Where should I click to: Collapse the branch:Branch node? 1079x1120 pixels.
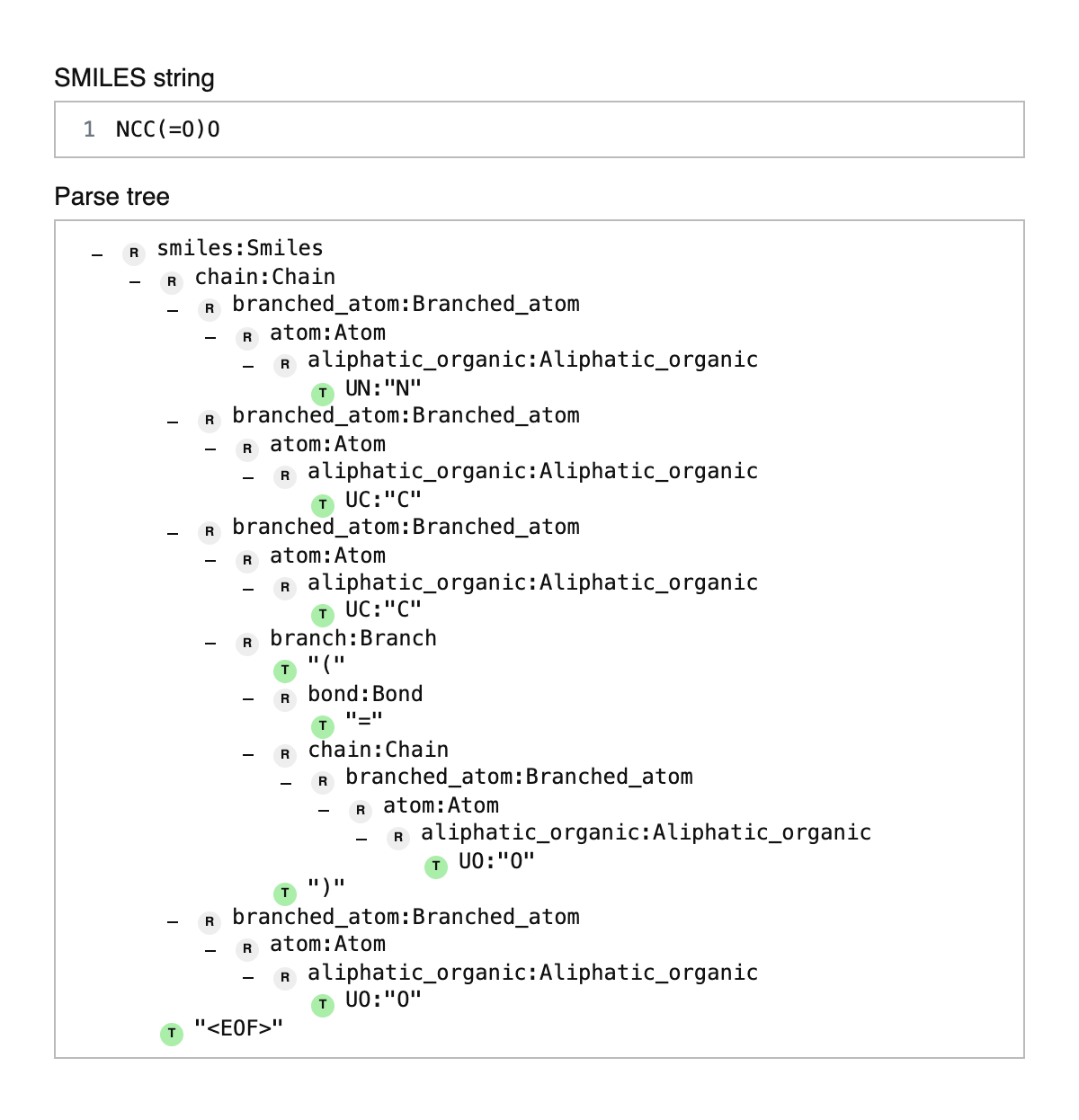point(210,644)
